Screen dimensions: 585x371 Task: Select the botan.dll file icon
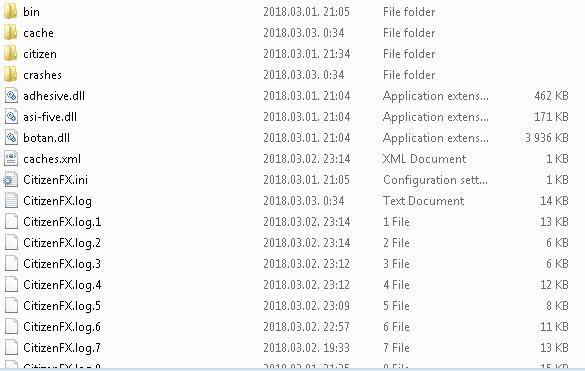tap(11, 138)
